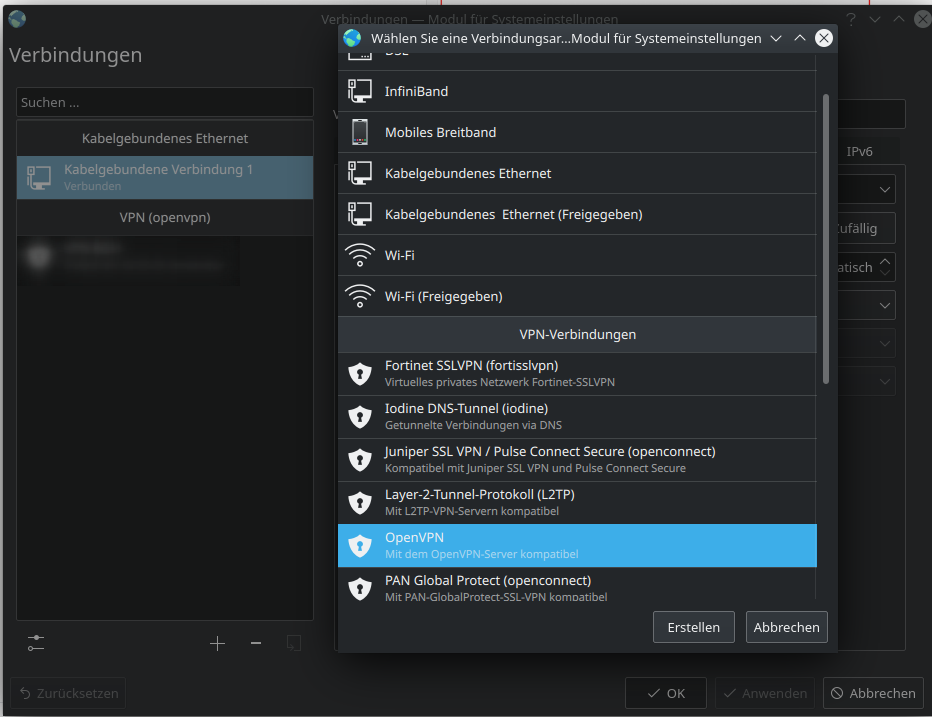Click the InfiniBand network icon
This screenshot has height=717, width=932.
pos(360,91)
